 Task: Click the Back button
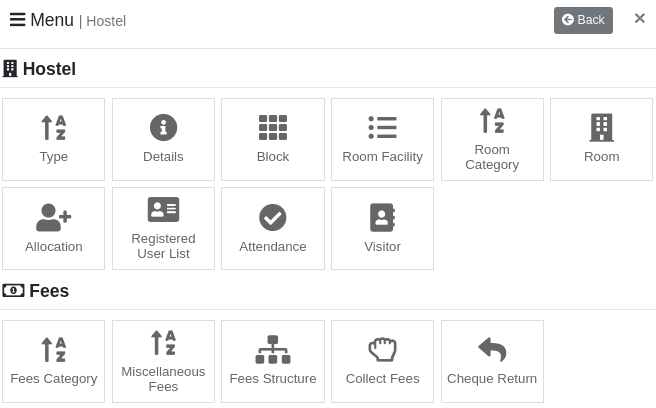(583, 20)
